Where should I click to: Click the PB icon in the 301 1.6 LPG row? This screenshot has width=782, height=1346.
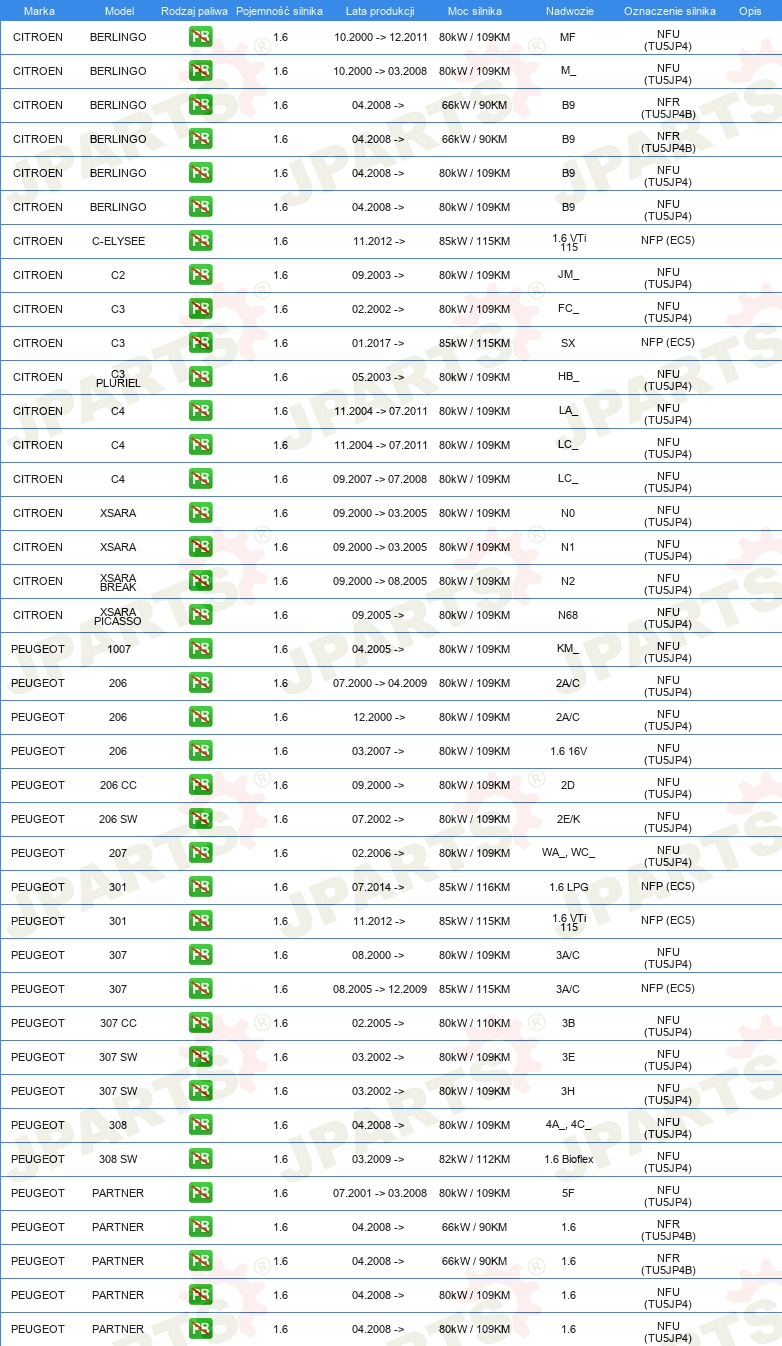200,887
